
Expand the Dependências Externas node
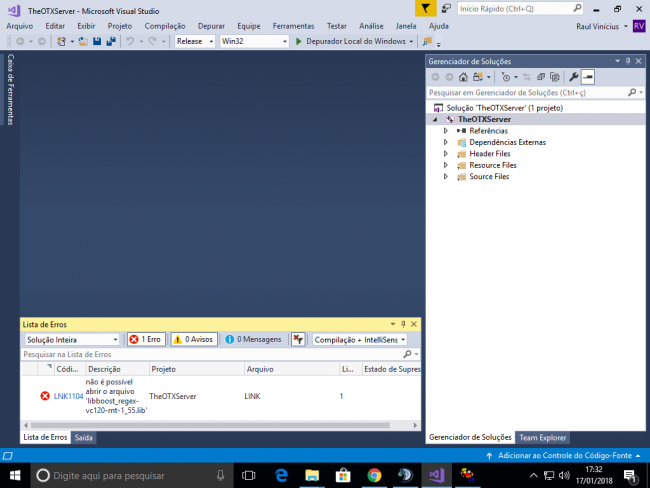(446, 142)
